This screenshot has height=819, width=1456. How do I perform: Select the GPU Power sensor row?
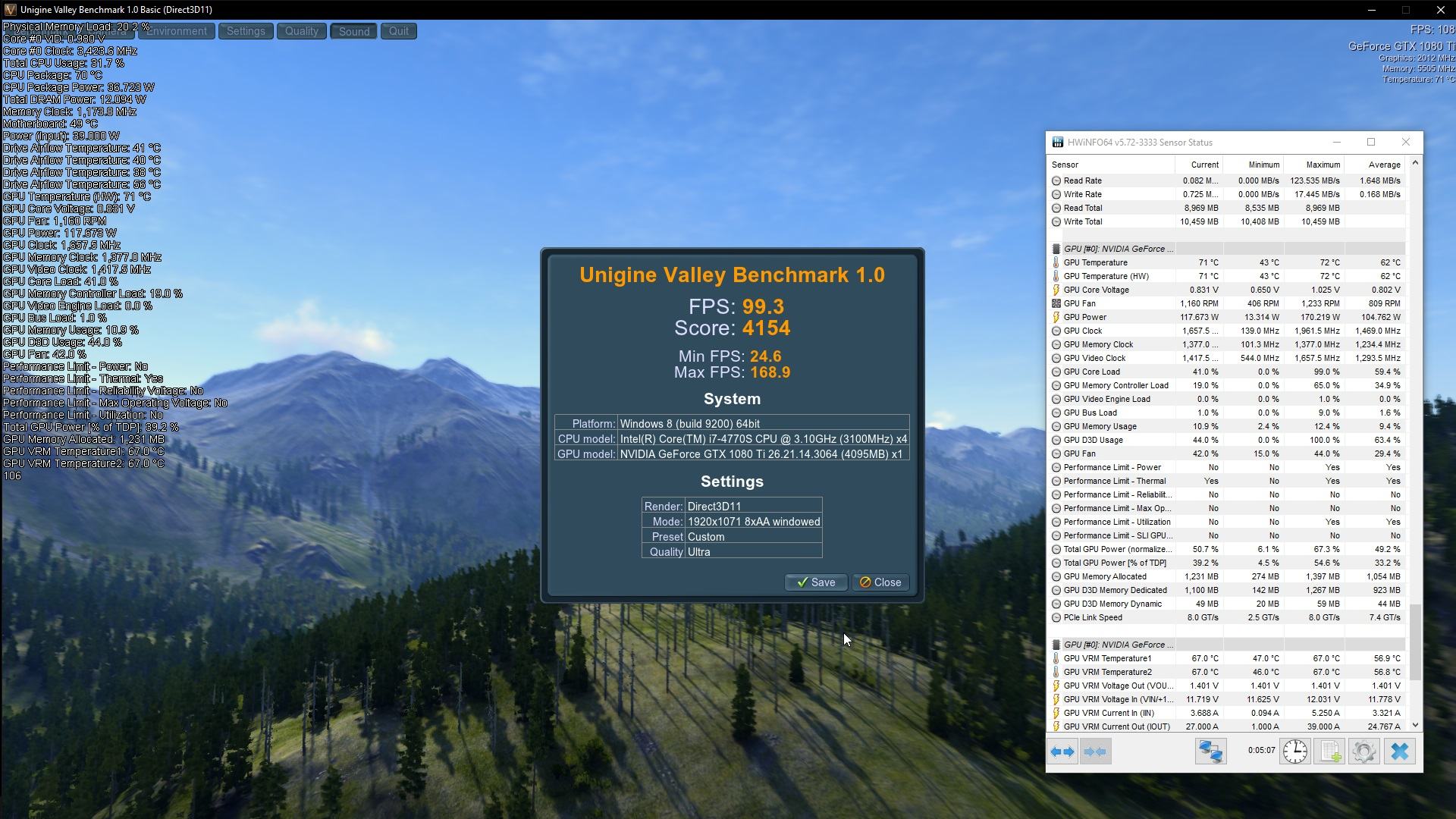pos(1084,317)
